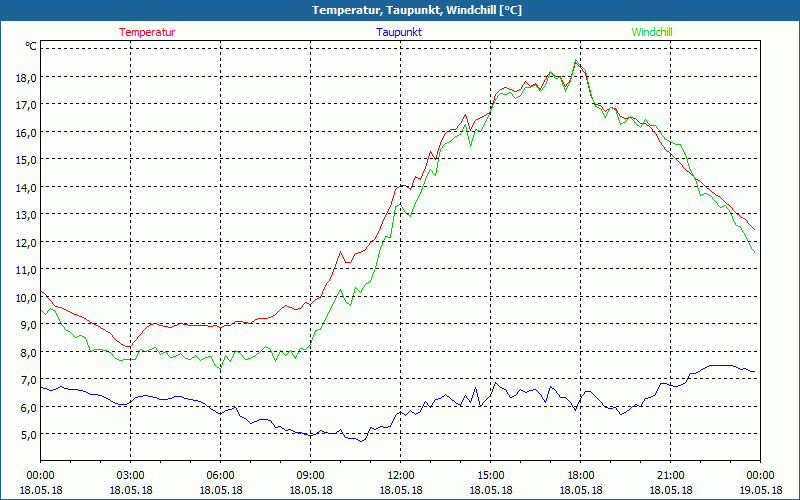Click the 7,0 y-axis value
800x500 pixels.
tap(29, 381)
